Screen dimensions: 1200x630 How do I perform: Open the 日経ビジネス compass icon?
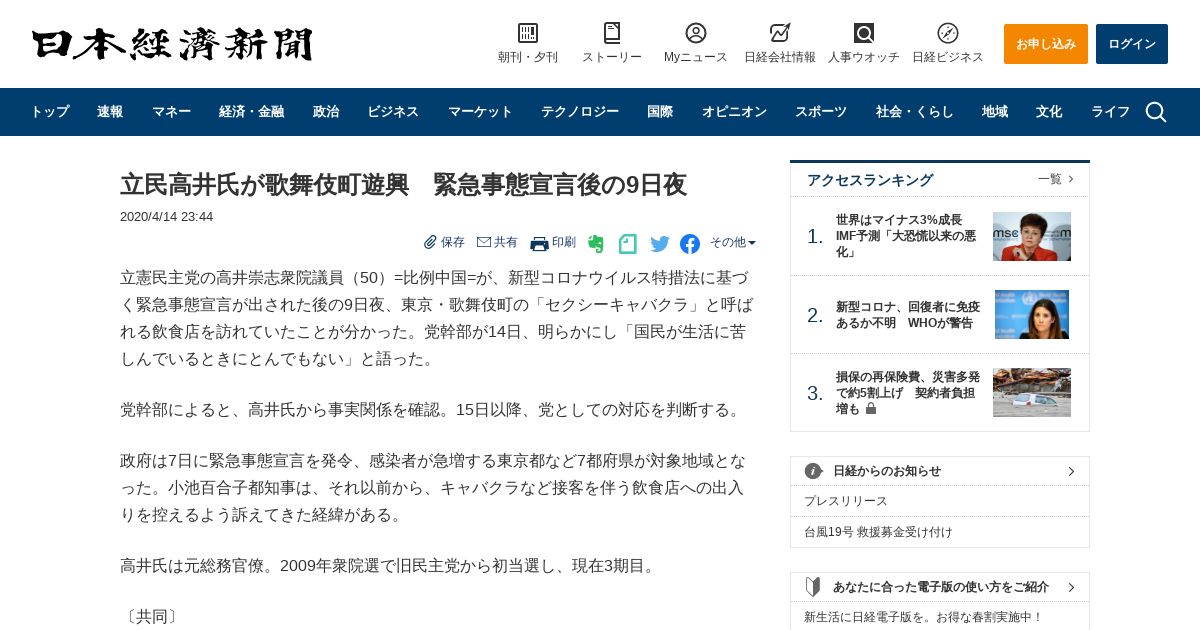[x=948, y=33]
